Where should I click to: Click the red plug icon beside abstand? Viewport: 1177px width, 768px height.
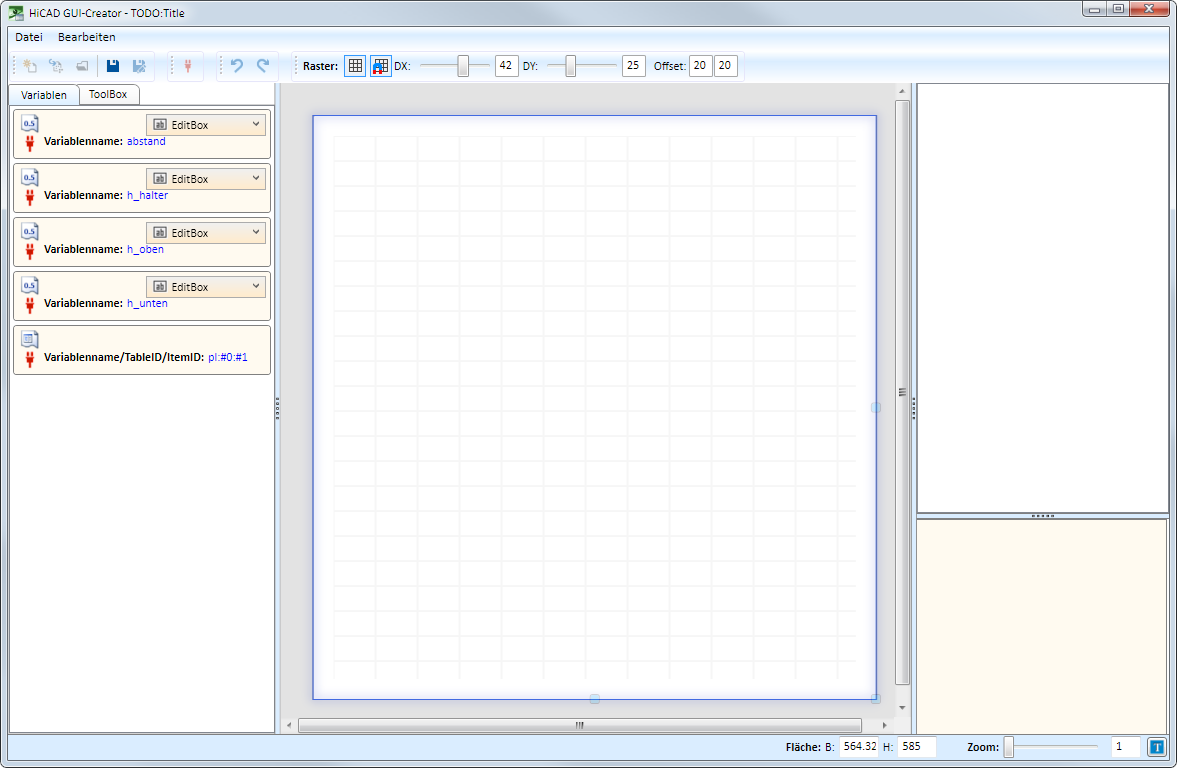pos(30,143)
